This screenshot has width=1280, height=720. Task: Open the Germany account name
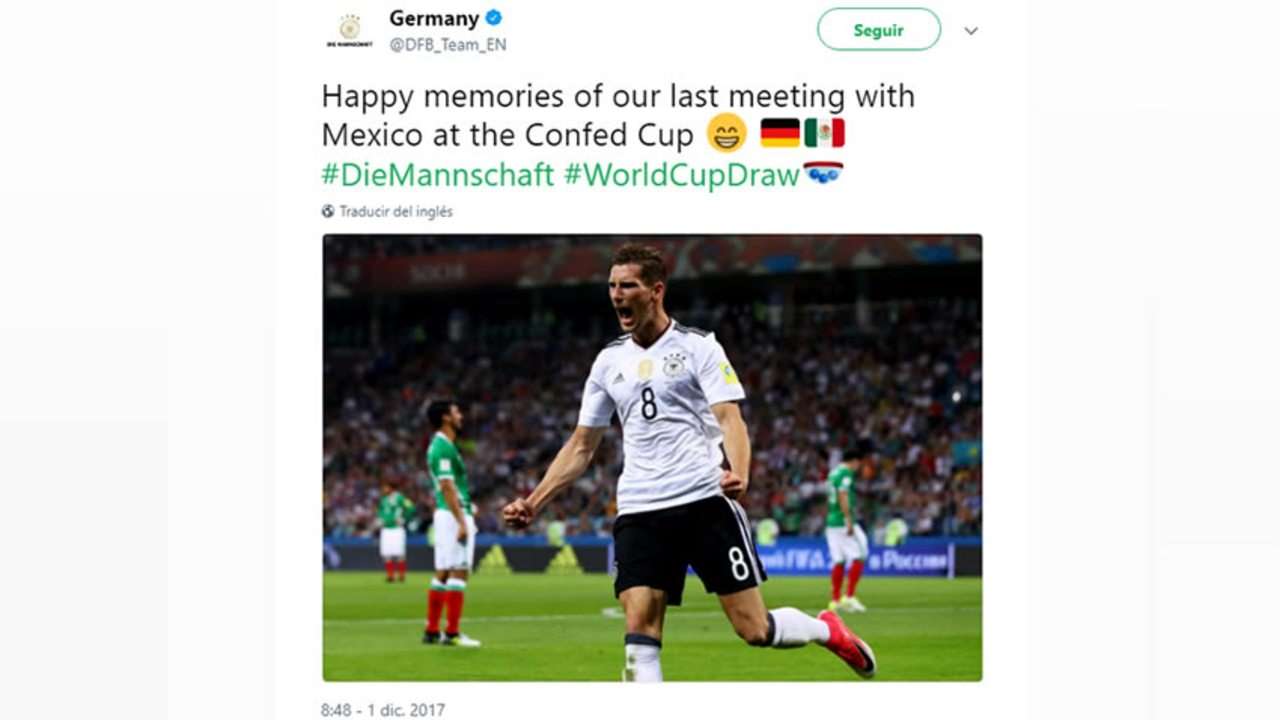point(434,18)
